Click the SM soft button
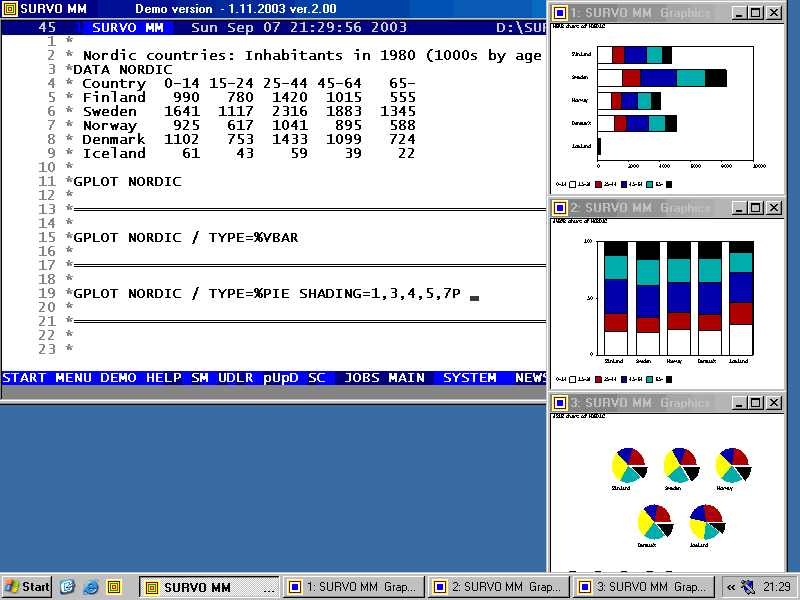800x600 pixels. 199,378
